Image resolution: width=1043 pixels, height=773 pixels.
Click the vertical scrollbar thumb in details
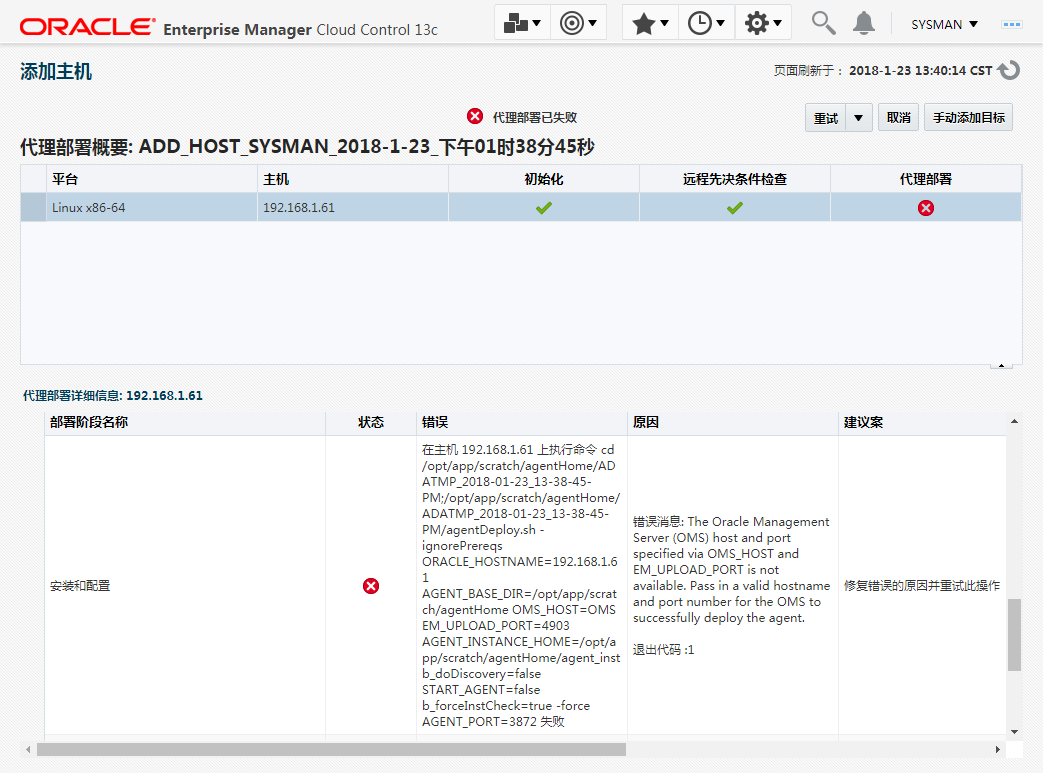[1014, 634]
